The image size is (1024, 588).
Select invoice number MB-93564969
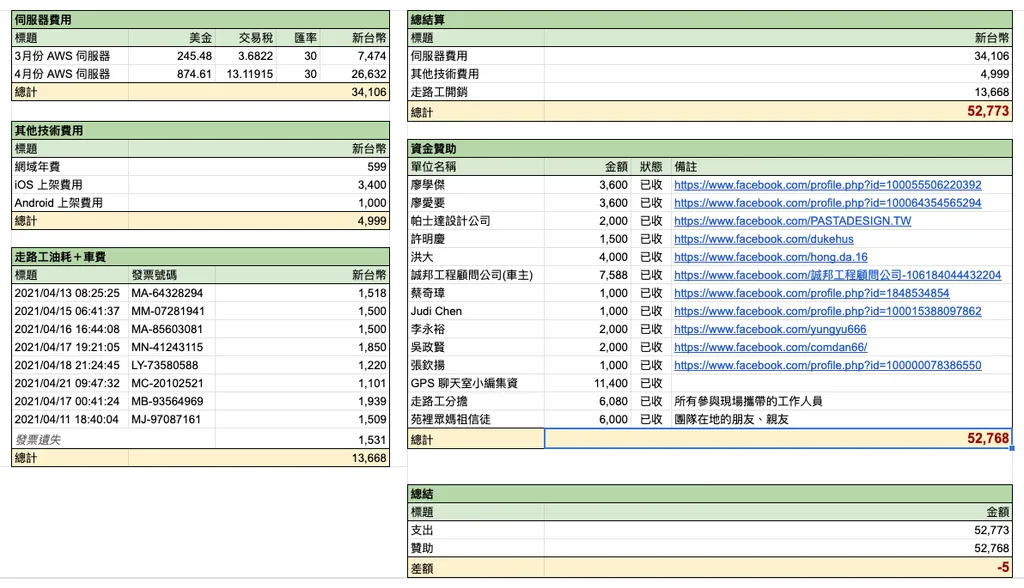tap(172, 401)
